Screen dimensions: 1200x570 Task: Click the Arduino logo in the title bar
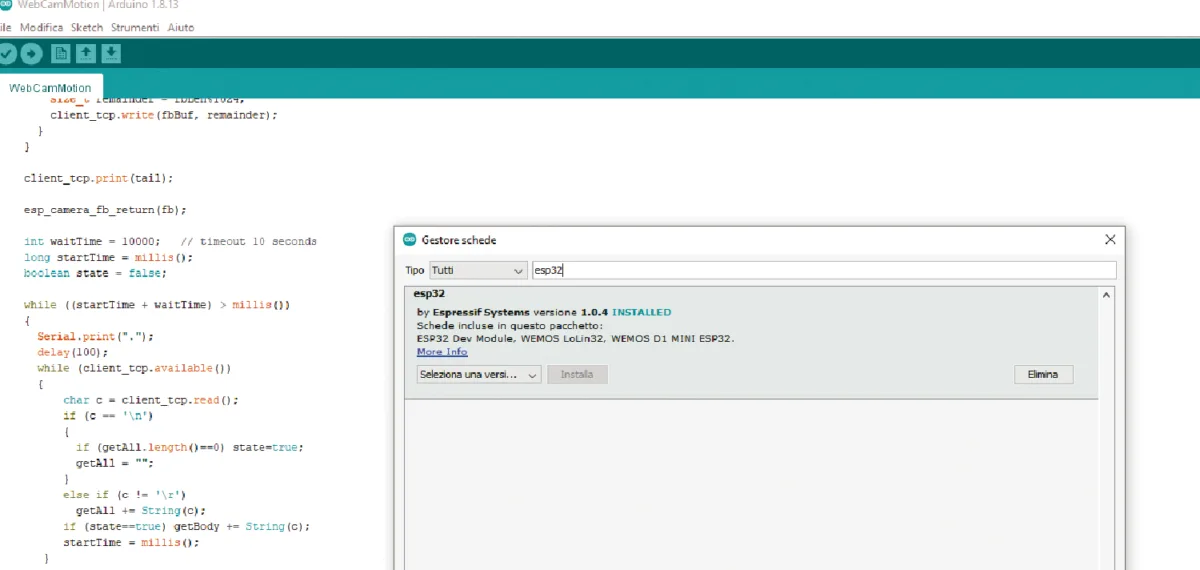5,5
